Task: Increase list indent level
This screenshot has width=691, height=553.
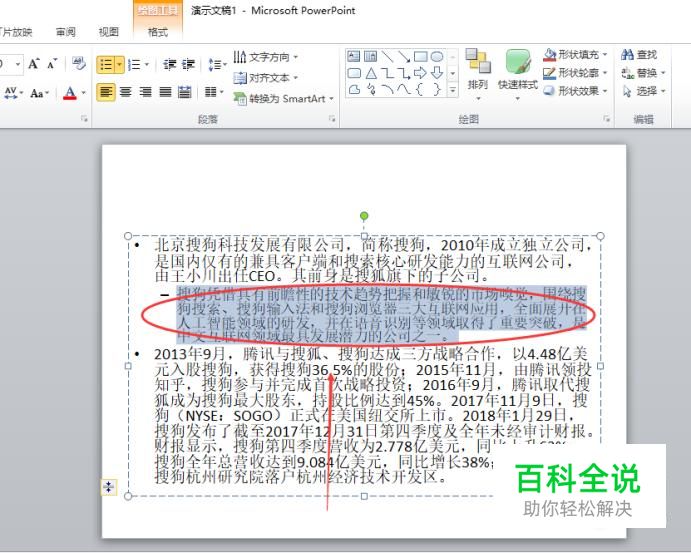Action: [189, 65]
